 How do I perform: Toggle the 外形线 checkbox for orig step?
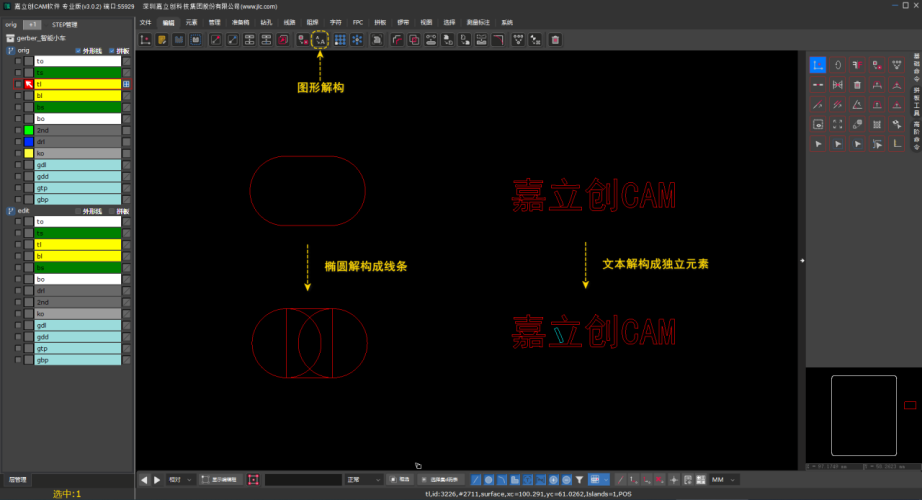(78, 51)
